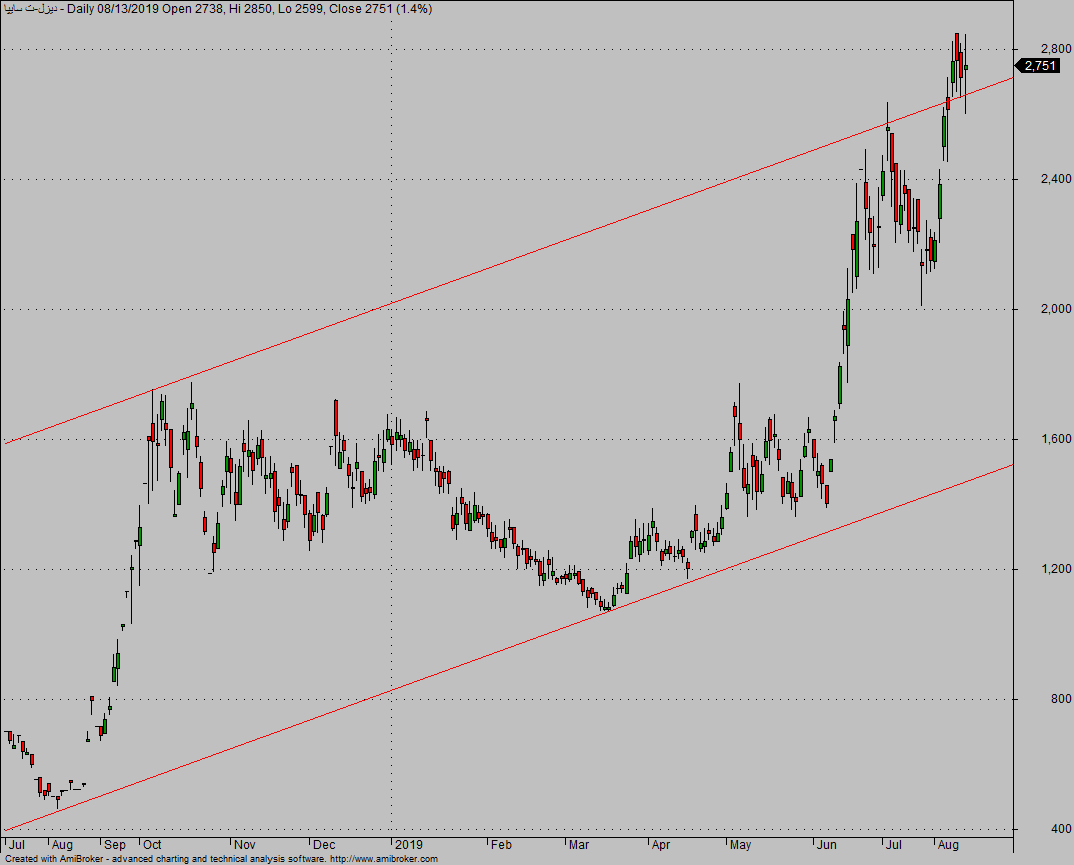Click the 2,800 price axis label
The image size is (1074, 865).
1056,49
